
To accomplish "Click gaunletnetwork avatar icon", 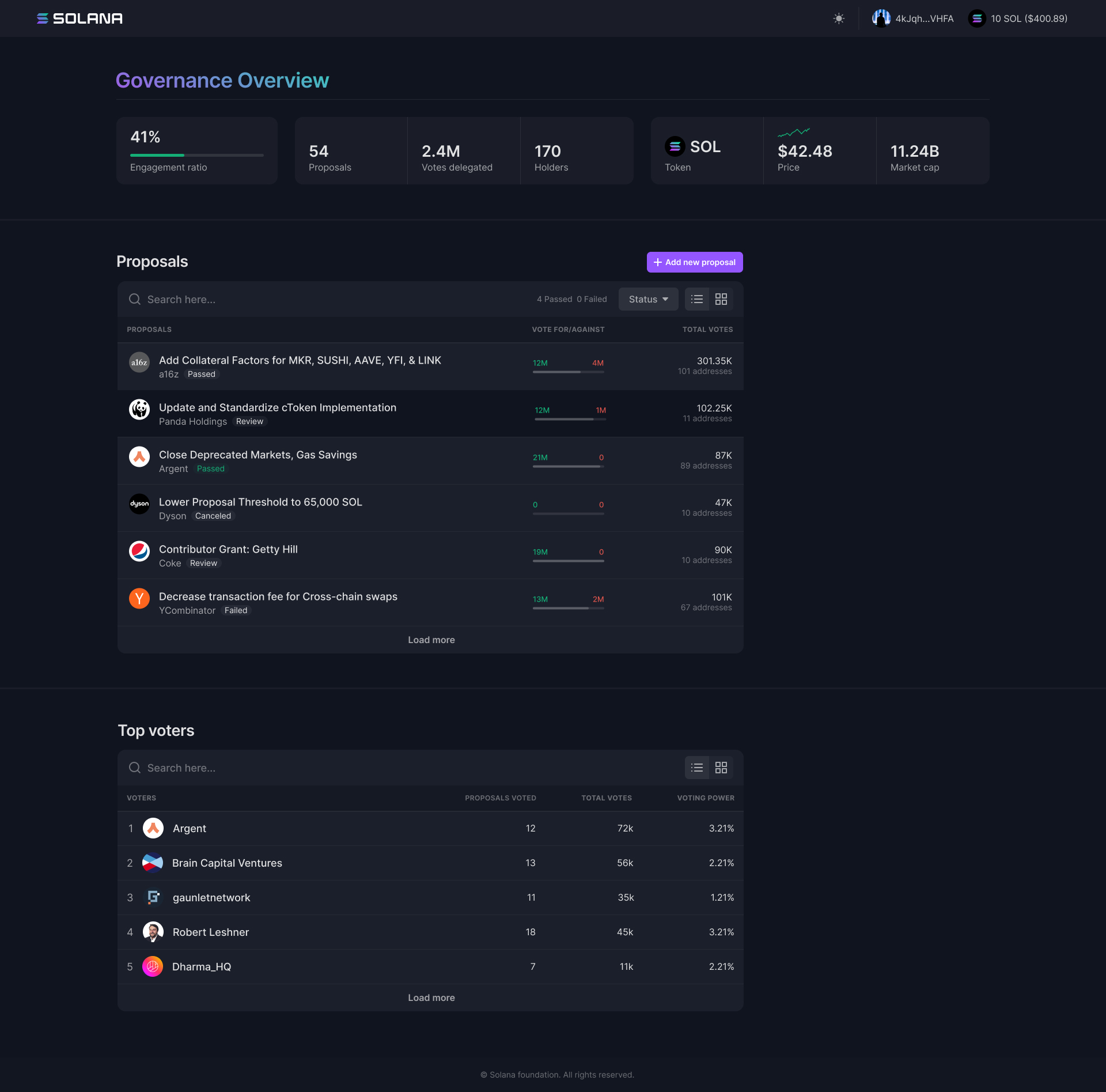I will (153, 898).
